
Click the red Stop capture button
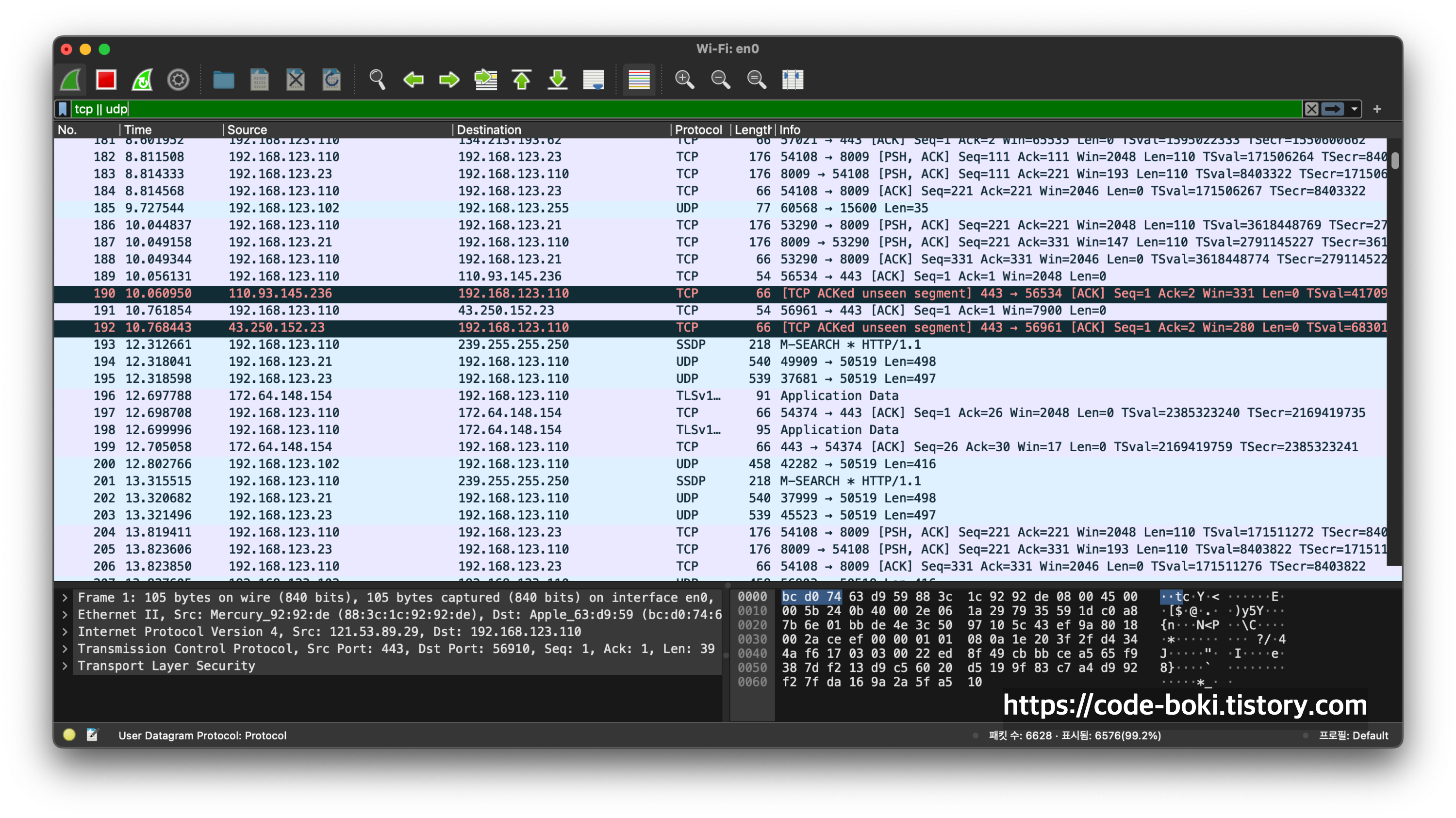(x=106, y=80)
